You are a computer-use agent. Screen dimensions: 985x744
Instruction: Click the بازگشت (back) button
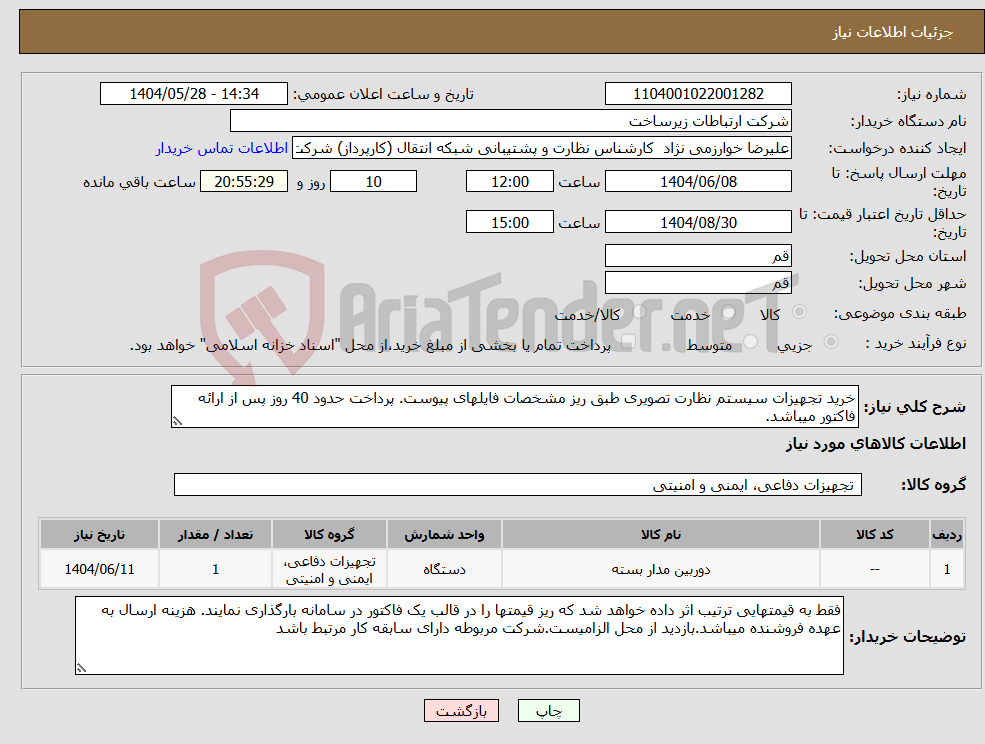click(461, 711)
